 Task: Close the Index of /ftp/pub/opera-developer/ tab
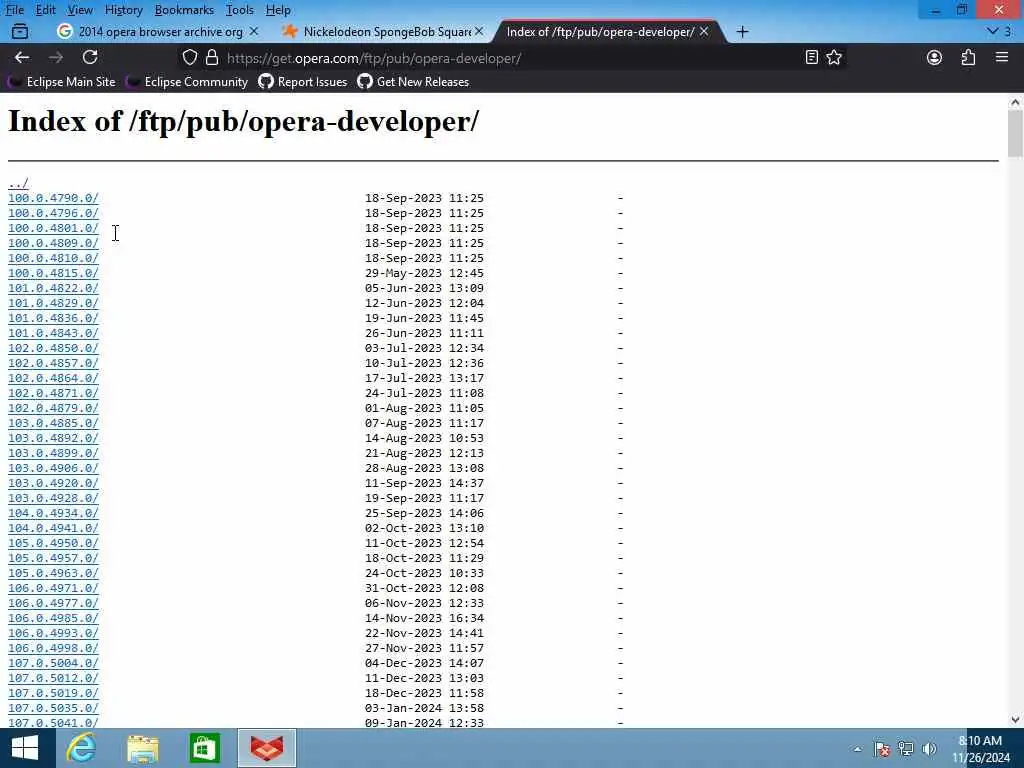click(704, 31)
